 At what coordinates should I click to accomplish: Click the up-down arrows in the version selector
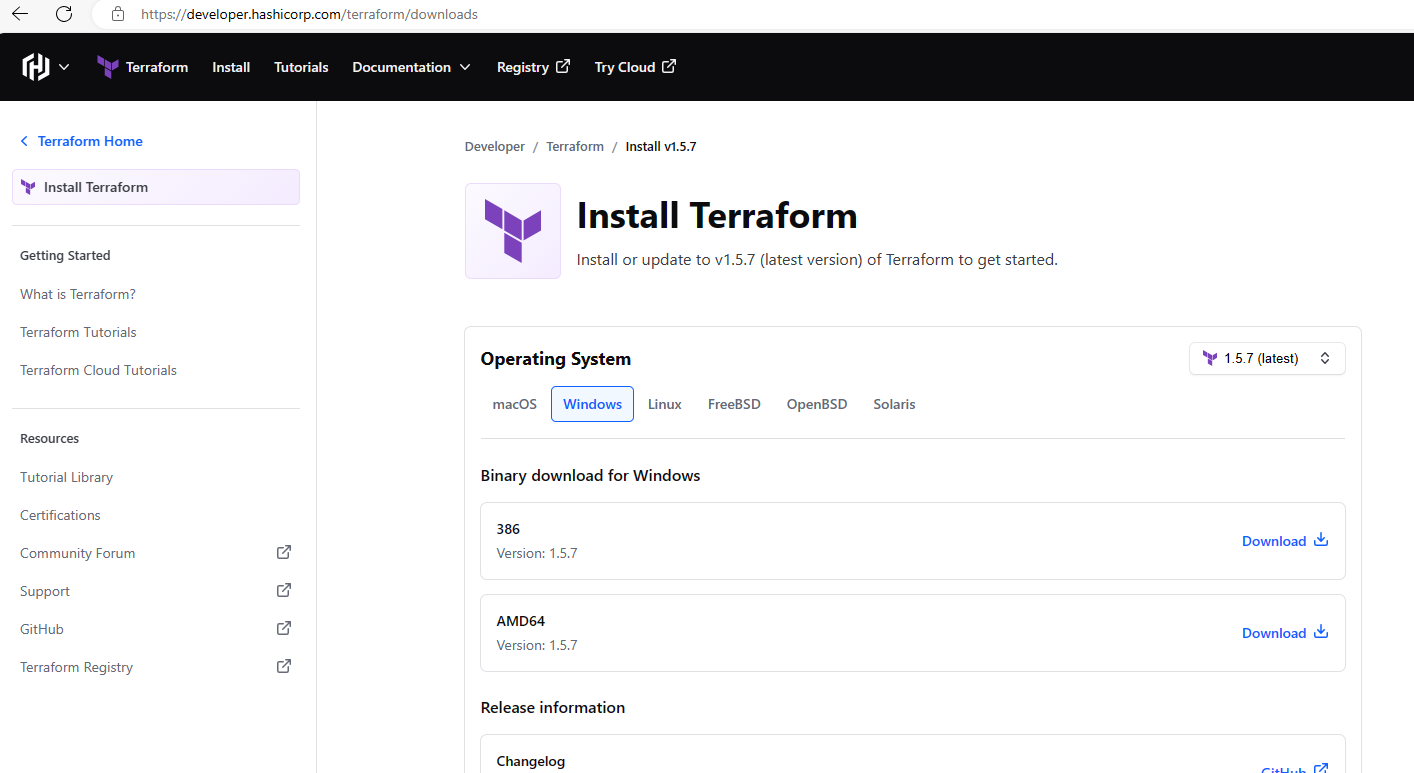tap(1325, 358)
